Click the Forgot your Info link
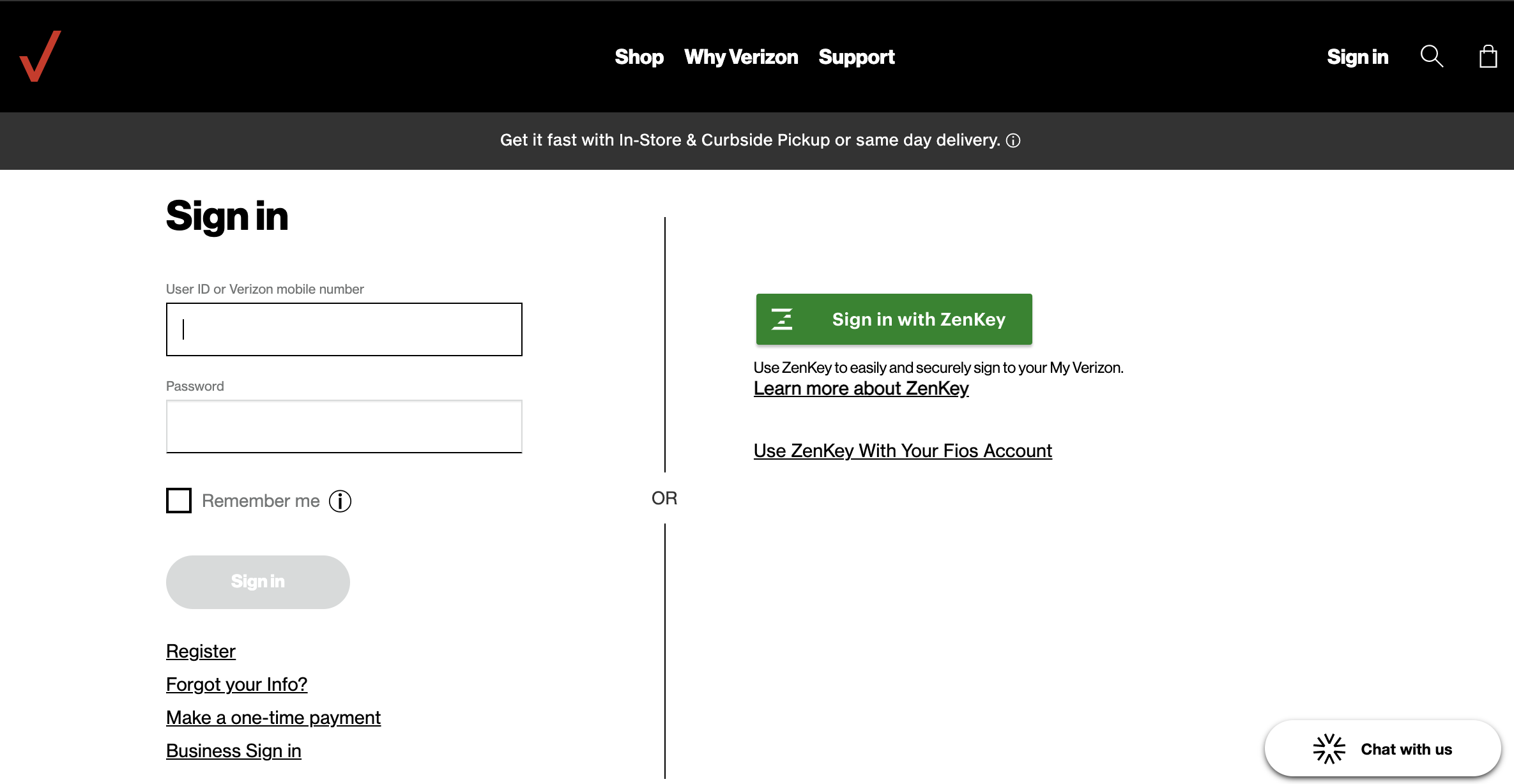Viewport: 1514px width, 784px height. click(x=236, y=683)
